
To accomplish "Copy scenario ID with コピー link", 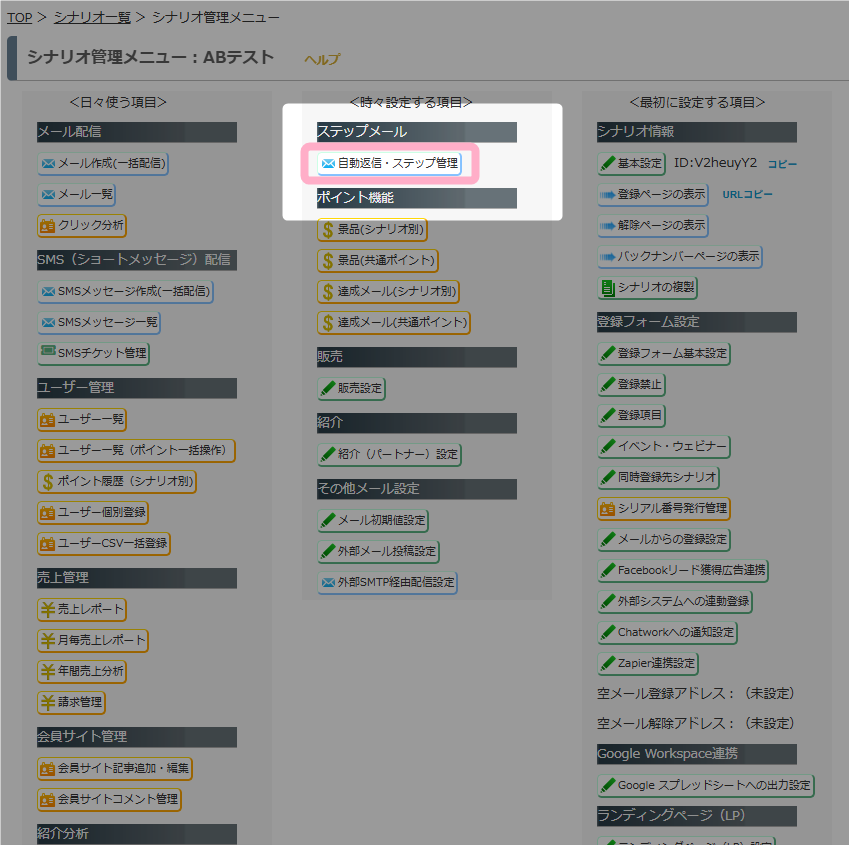I will (782, 163).
